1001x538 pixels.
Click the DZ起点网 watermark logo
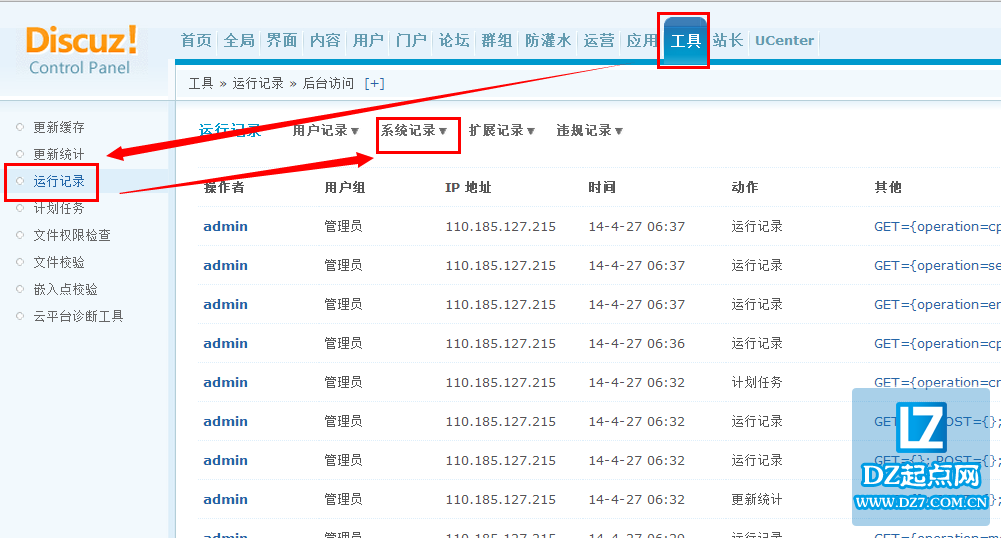pos(920,455)
